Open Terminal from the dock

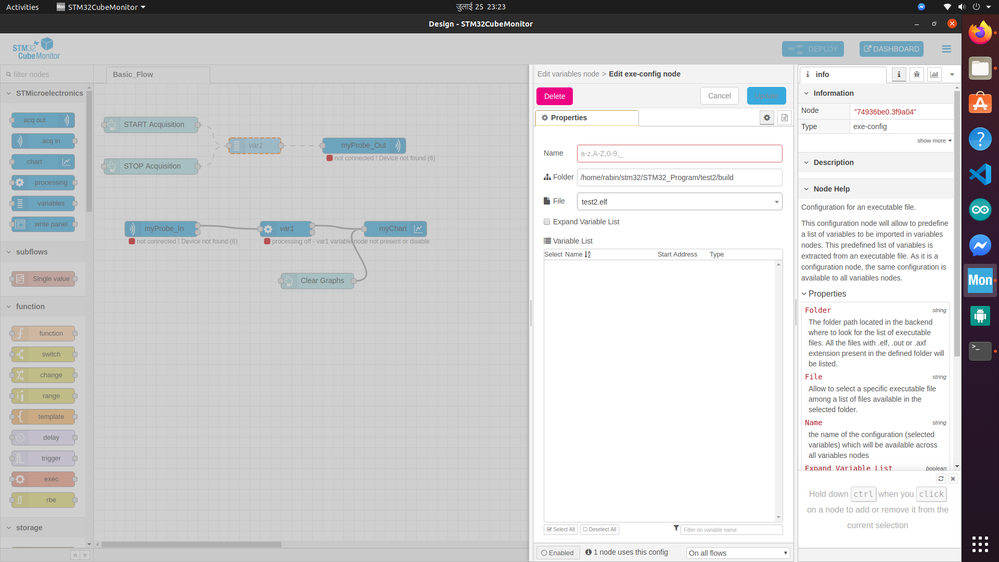pos(980,350)
